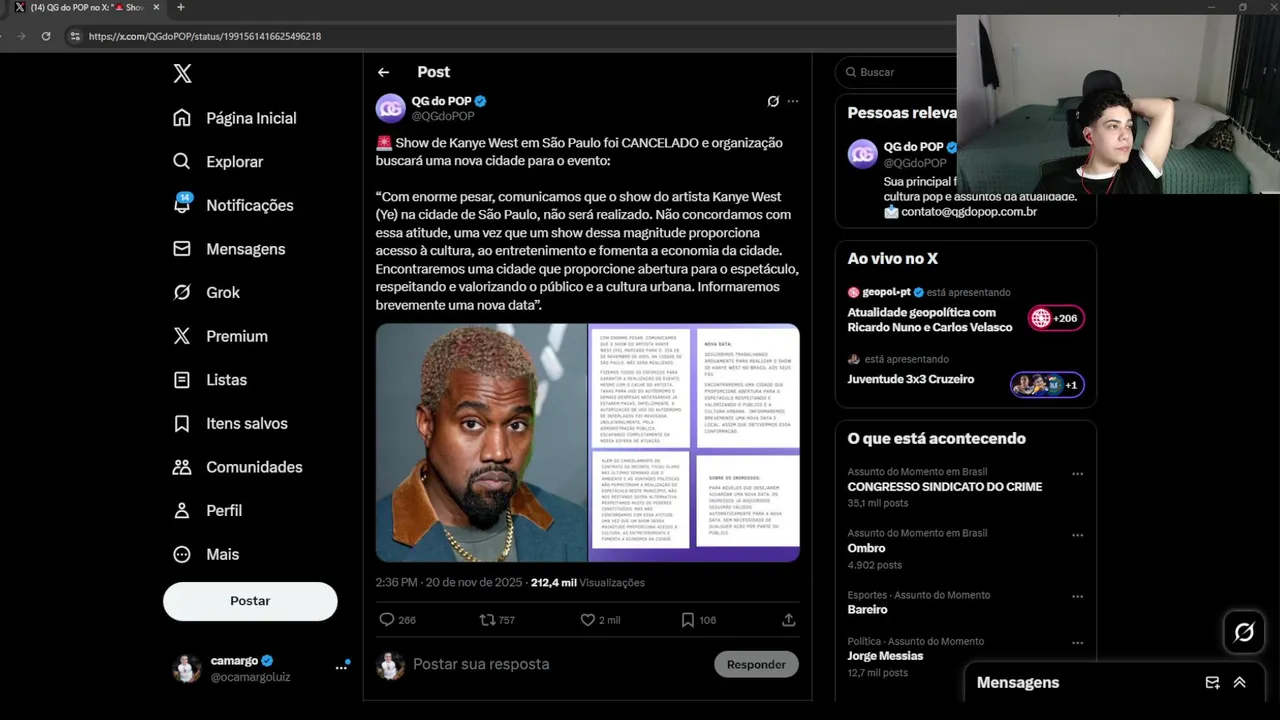The image size is (1280, 720).
Task: Open the Juventude 3x3 Cruzeiro live space
Action: tap(911, 379)
